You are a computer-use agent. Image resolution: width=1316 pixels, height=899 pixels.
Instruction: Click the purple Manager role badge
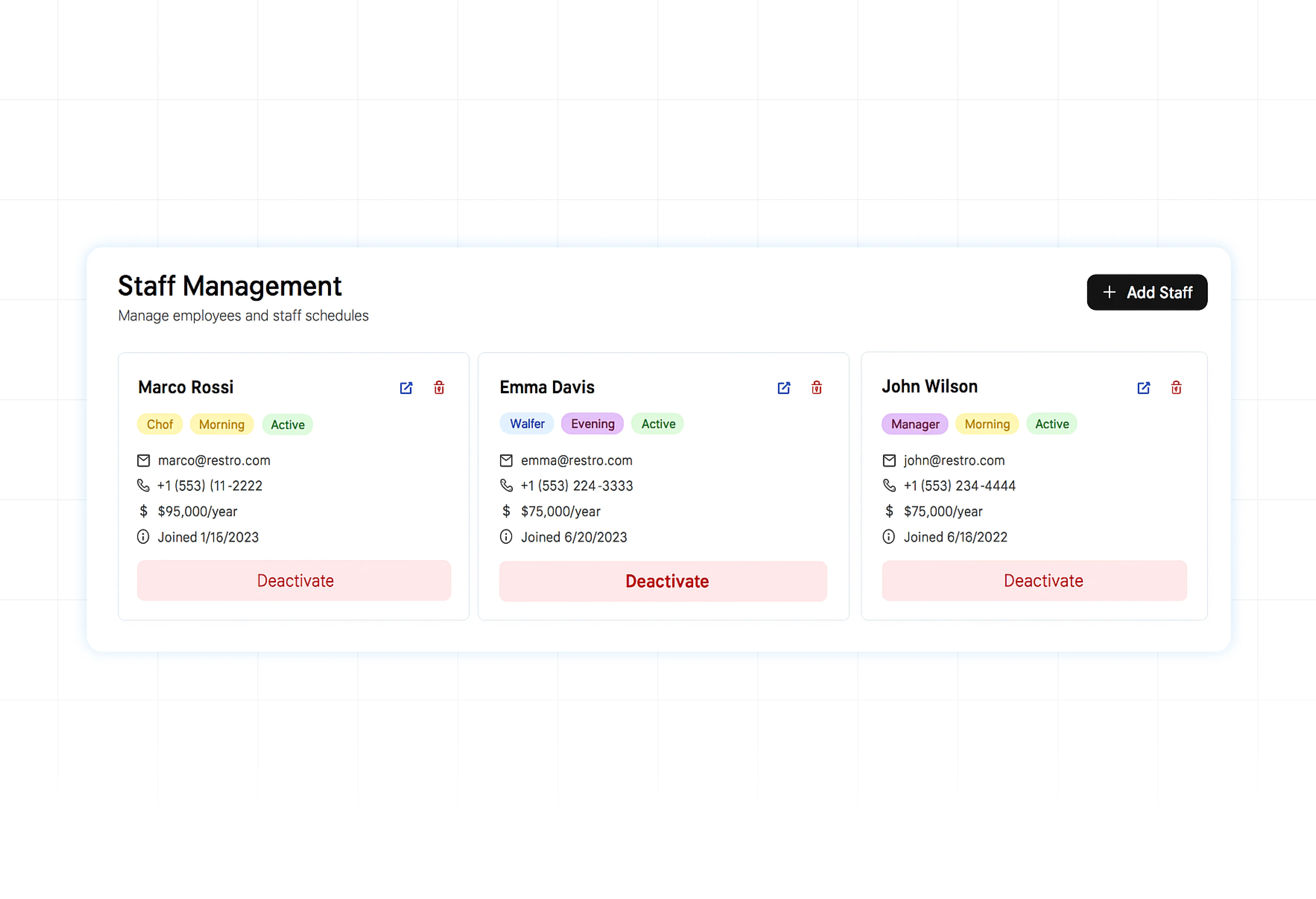pyautogui.click(x=915, y=424)
